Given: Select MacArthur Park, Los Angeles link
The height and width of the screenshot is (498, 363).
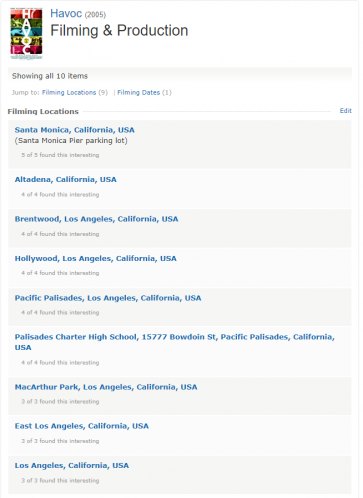Looking at the screenshot, I should coord(106,387).
